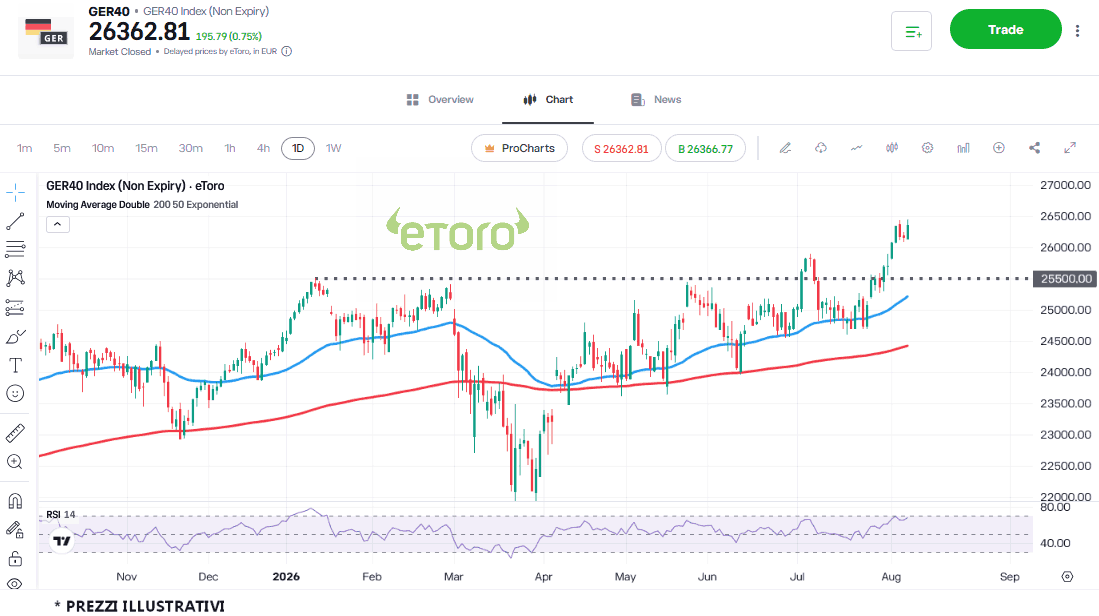Screen dimensions: 1099x616
Task: Switch to the Chart tab
Action: click(x=548, y=100)
